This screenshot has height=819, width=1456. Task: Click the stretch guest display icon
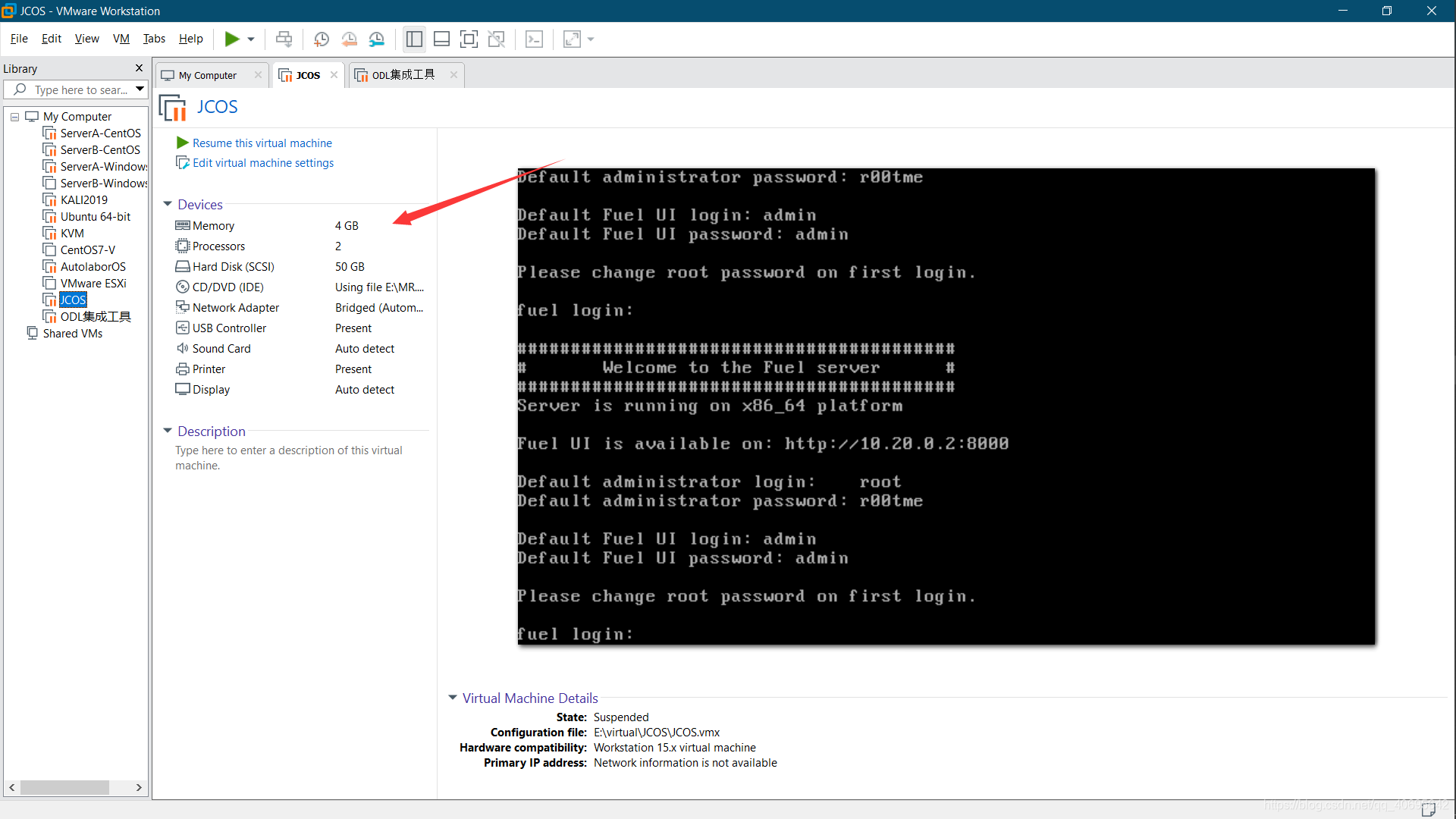coord(572,39)
